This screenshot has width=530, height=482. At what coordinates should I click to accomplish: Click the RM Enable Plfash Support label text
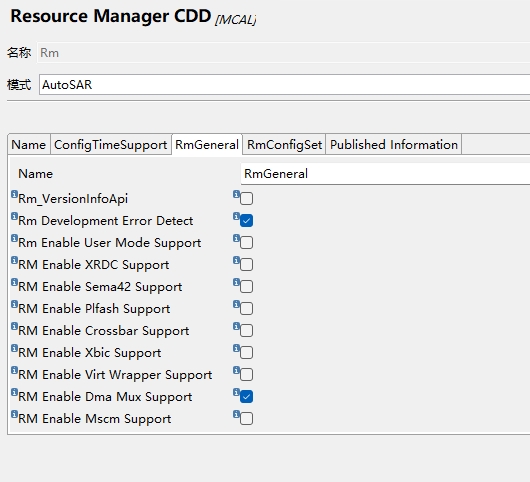click(x=94, y=309)
